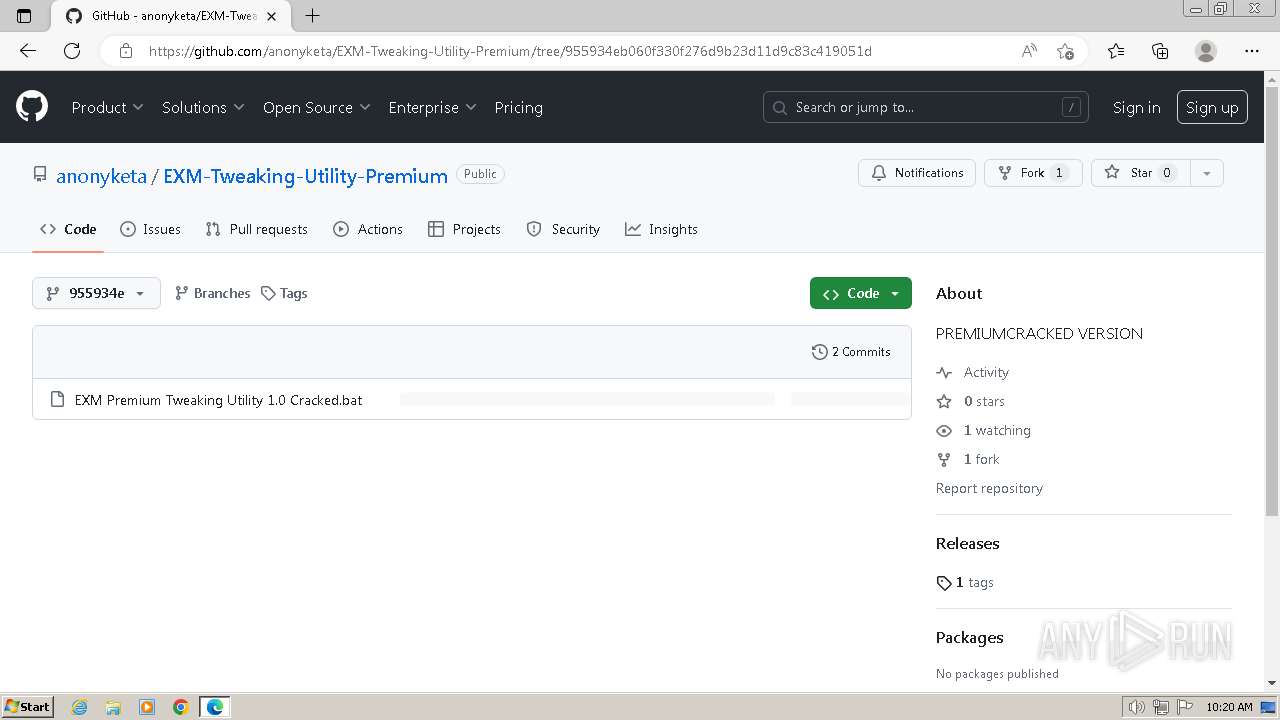The width and height of the screenshot is (1280, 720).
Task: Open the green Code dropdown button
Action: (x=861, y=293)
